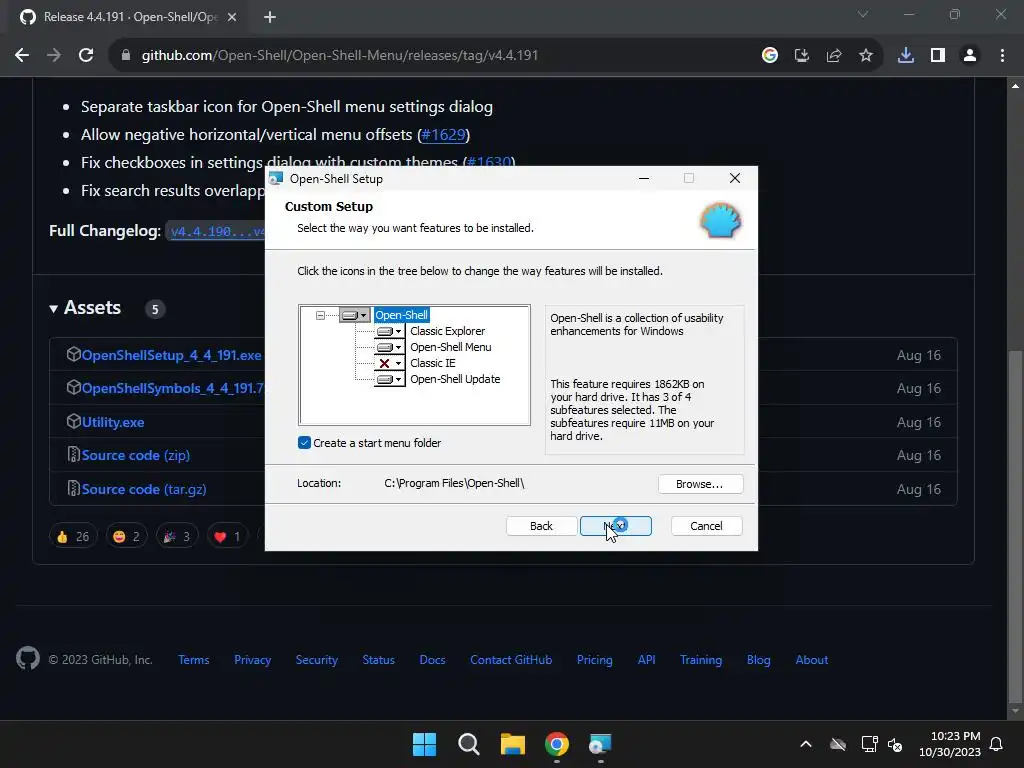Show hidden system tray icons
The width and height of the screenshot is (1024, 768).
tap(806, 744)
